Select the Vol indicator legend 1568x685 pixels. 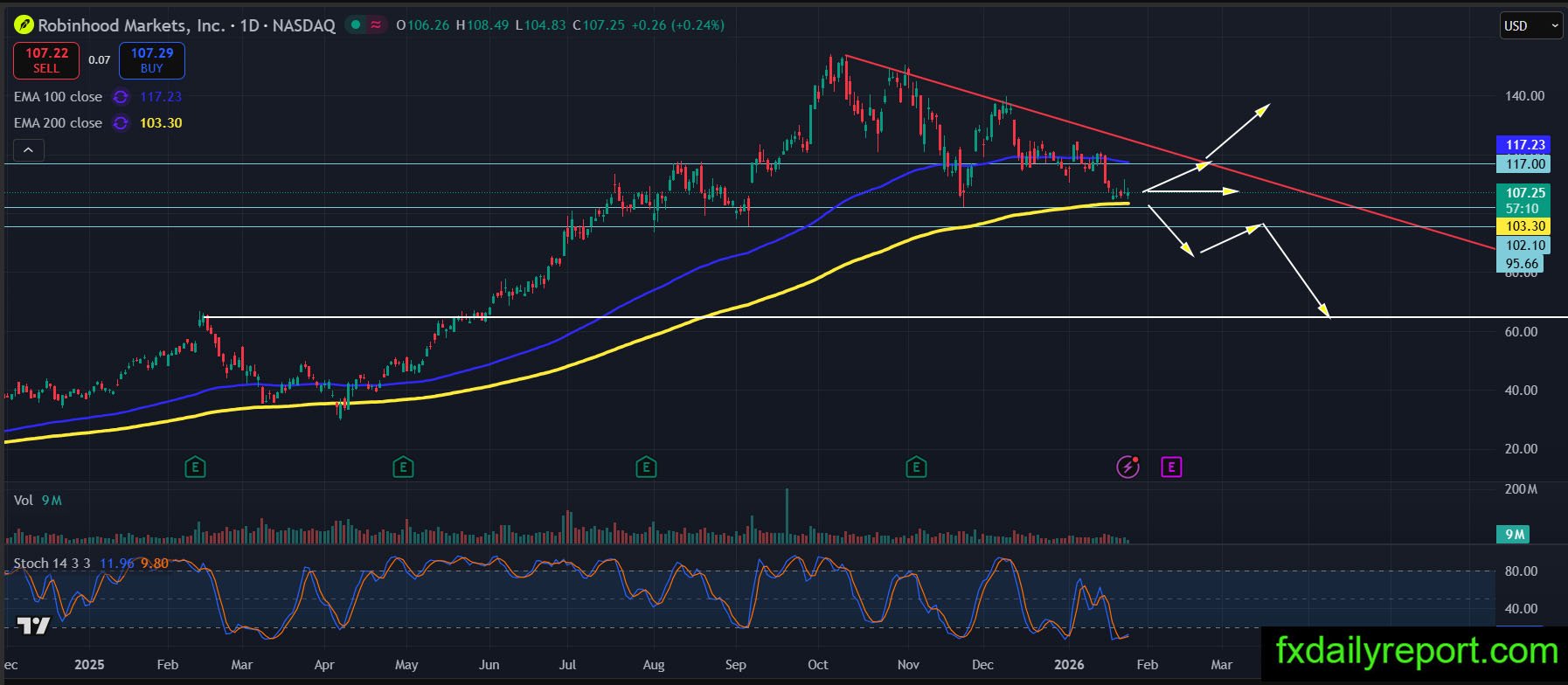click(24, 500)
